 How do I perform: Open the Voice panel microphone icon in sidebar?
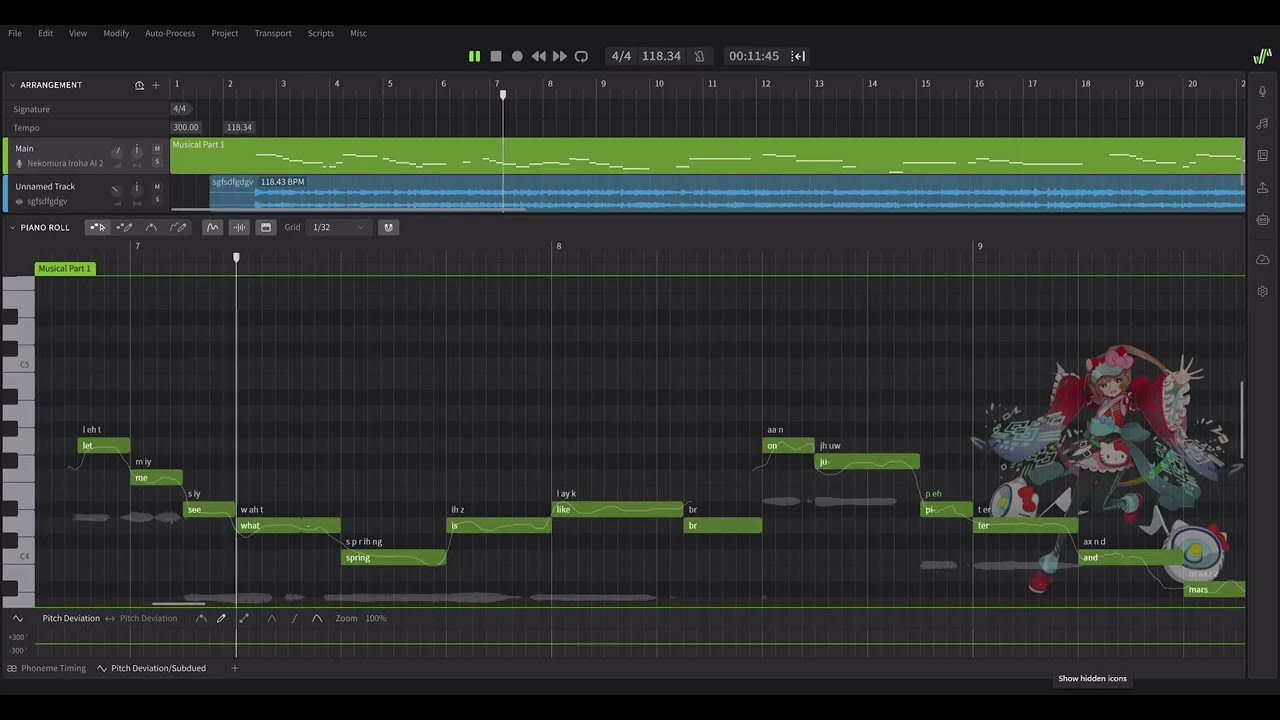(x=1263, y=91)
